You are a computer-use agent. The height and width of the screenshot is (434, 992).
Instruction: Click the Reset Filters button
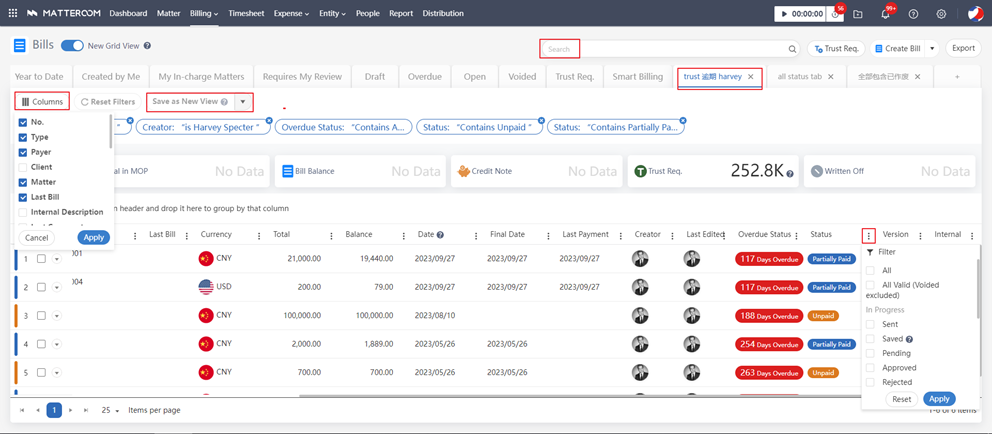click(108, 102)
